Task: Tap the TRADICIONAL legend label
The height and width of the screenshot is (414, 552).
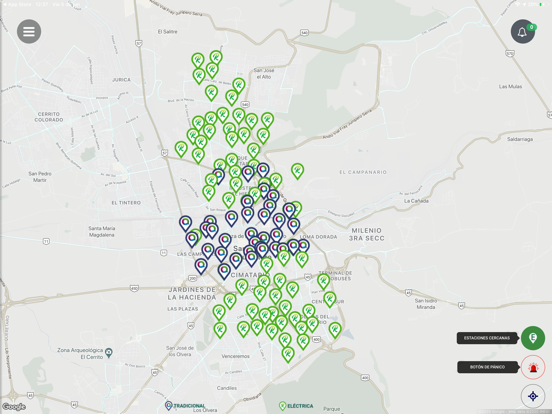Action: coord(189,406)
